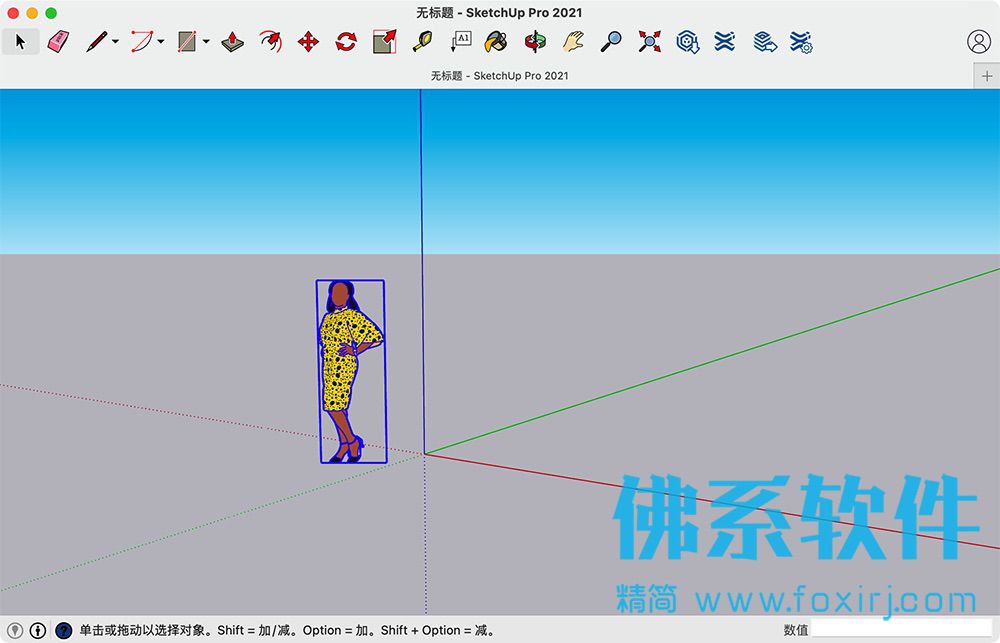Activate the Tape Measure tool
1000x643 pixels.
click(x=422, y=42)
